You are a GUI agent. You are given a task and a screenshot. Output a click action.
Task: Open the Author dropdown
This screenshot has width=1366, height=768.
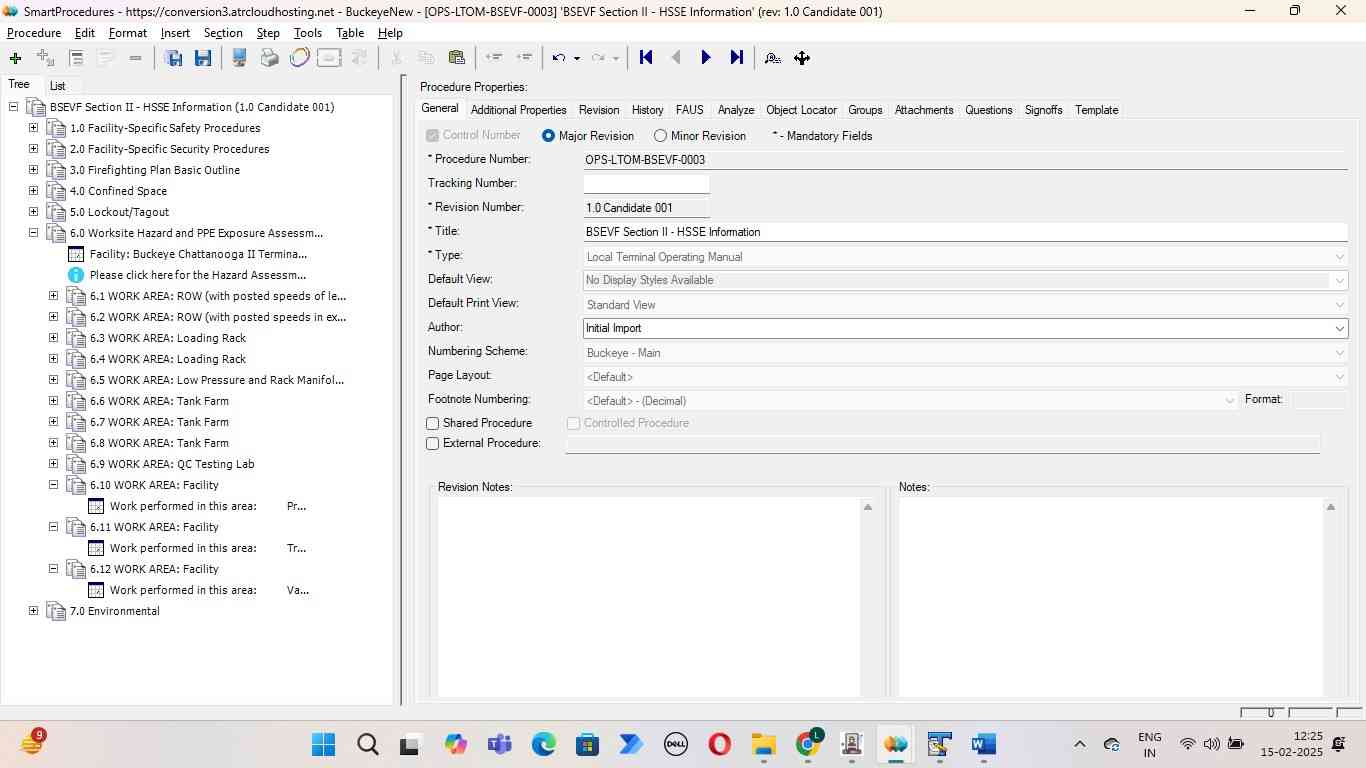pos(1339,328)
